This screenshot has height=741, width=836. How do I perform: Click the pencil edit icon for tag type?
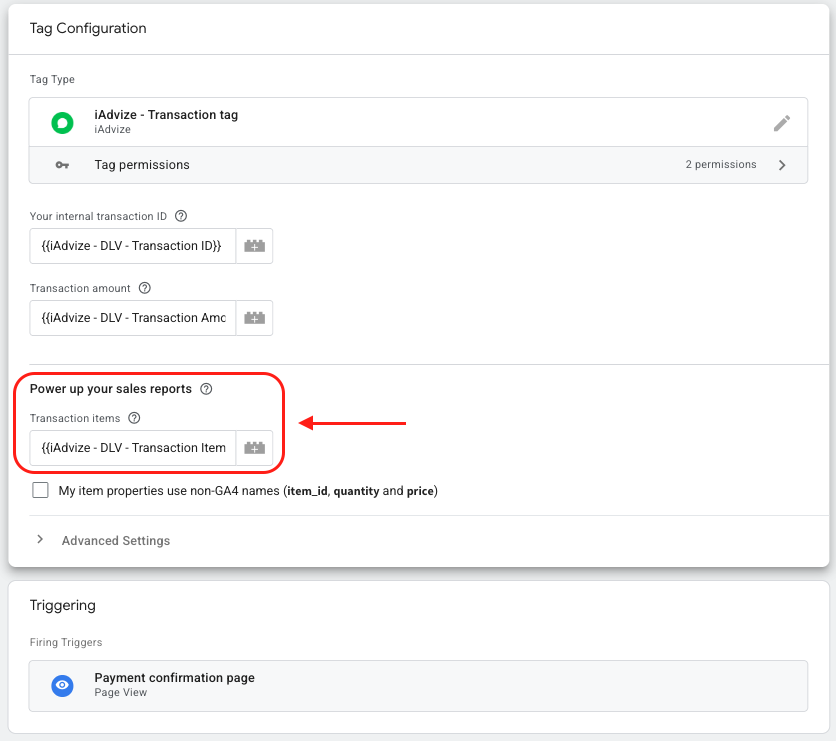(x=782, y=123)
